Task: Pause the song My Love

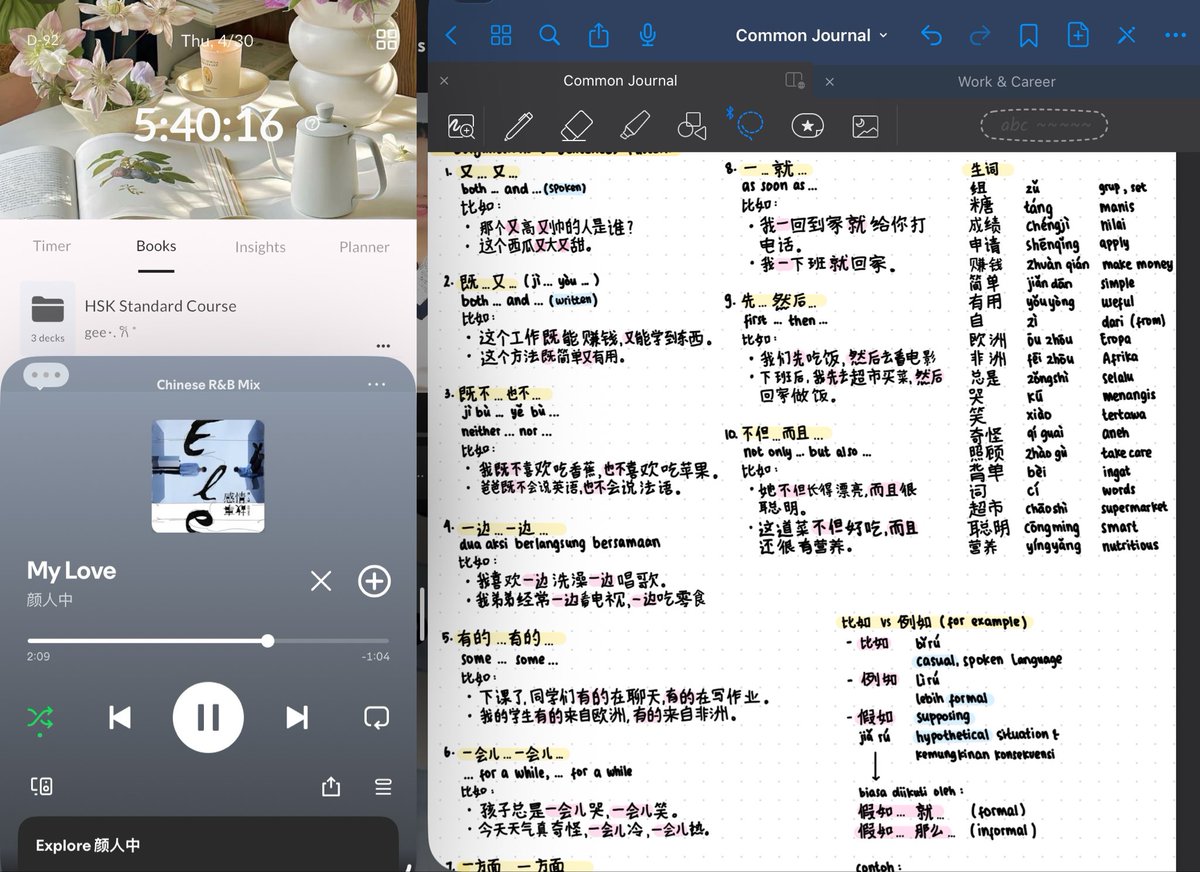Action: (208, 717)
